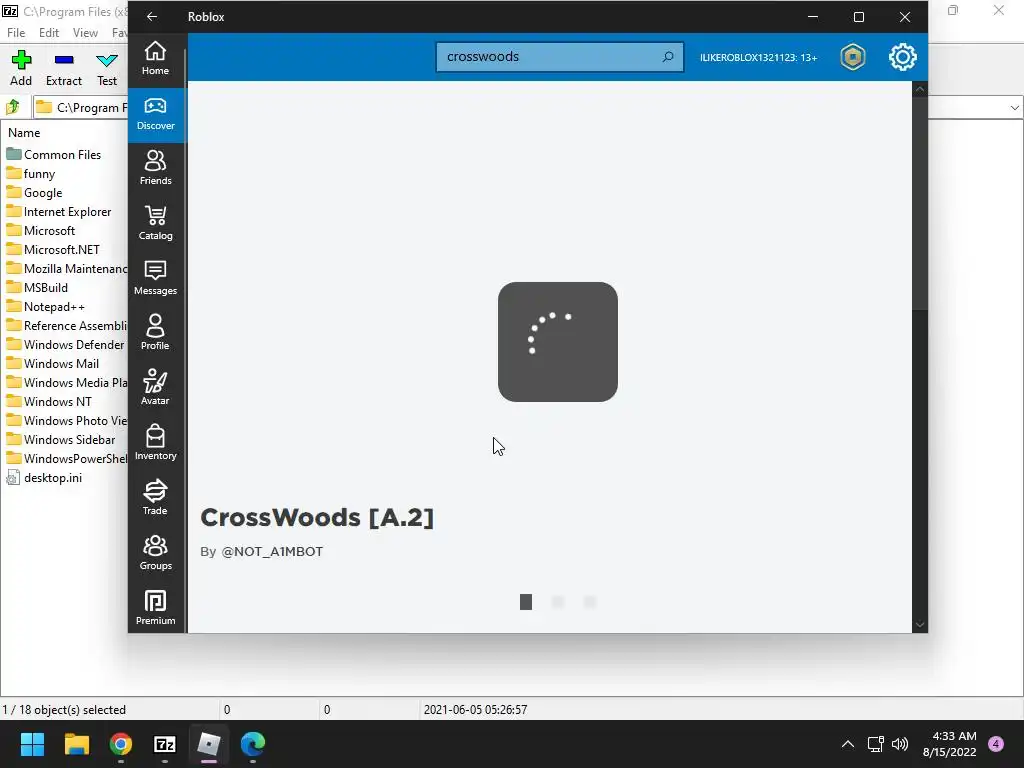
Task: Click Extract button in 7-Zip toolbar
Action: 64,69
